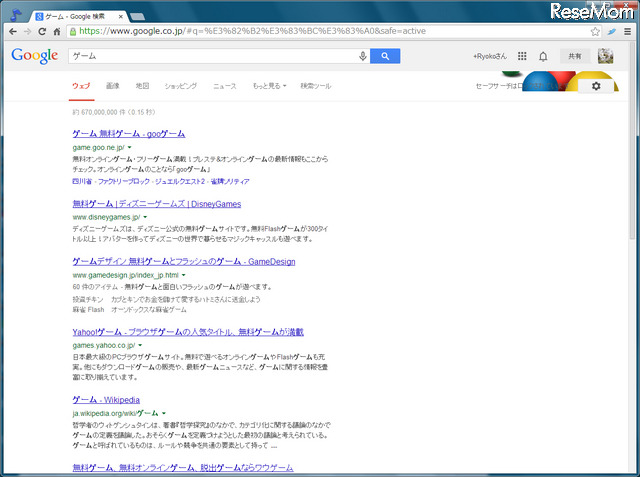The height and width of the screenshot is (477, 640).
Task: Close the Google search tab
Action: click(x=120, y=17)
